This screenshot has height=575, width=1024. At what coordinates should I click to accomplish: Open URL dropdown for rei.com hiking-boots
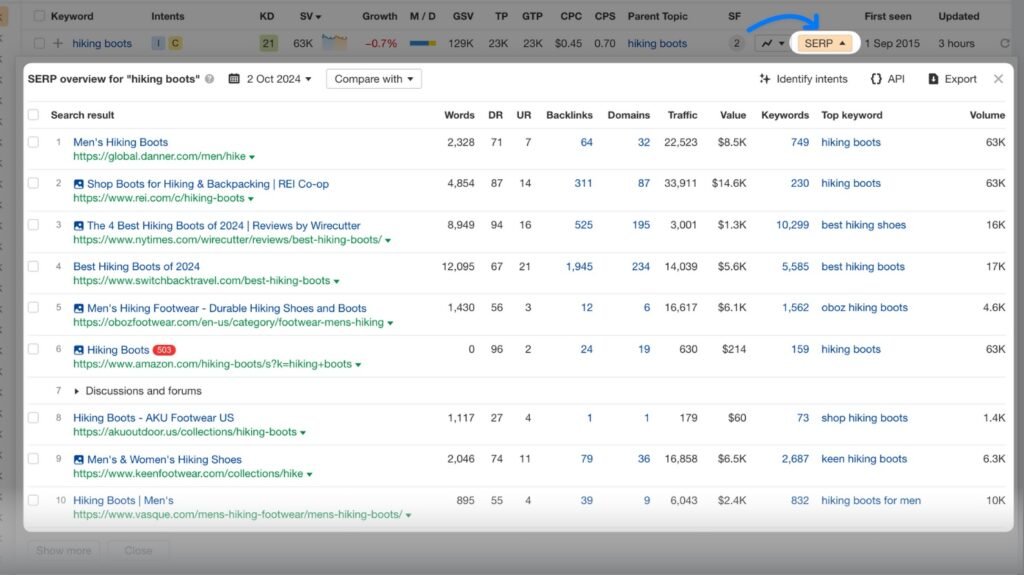[x=251, y=199]
